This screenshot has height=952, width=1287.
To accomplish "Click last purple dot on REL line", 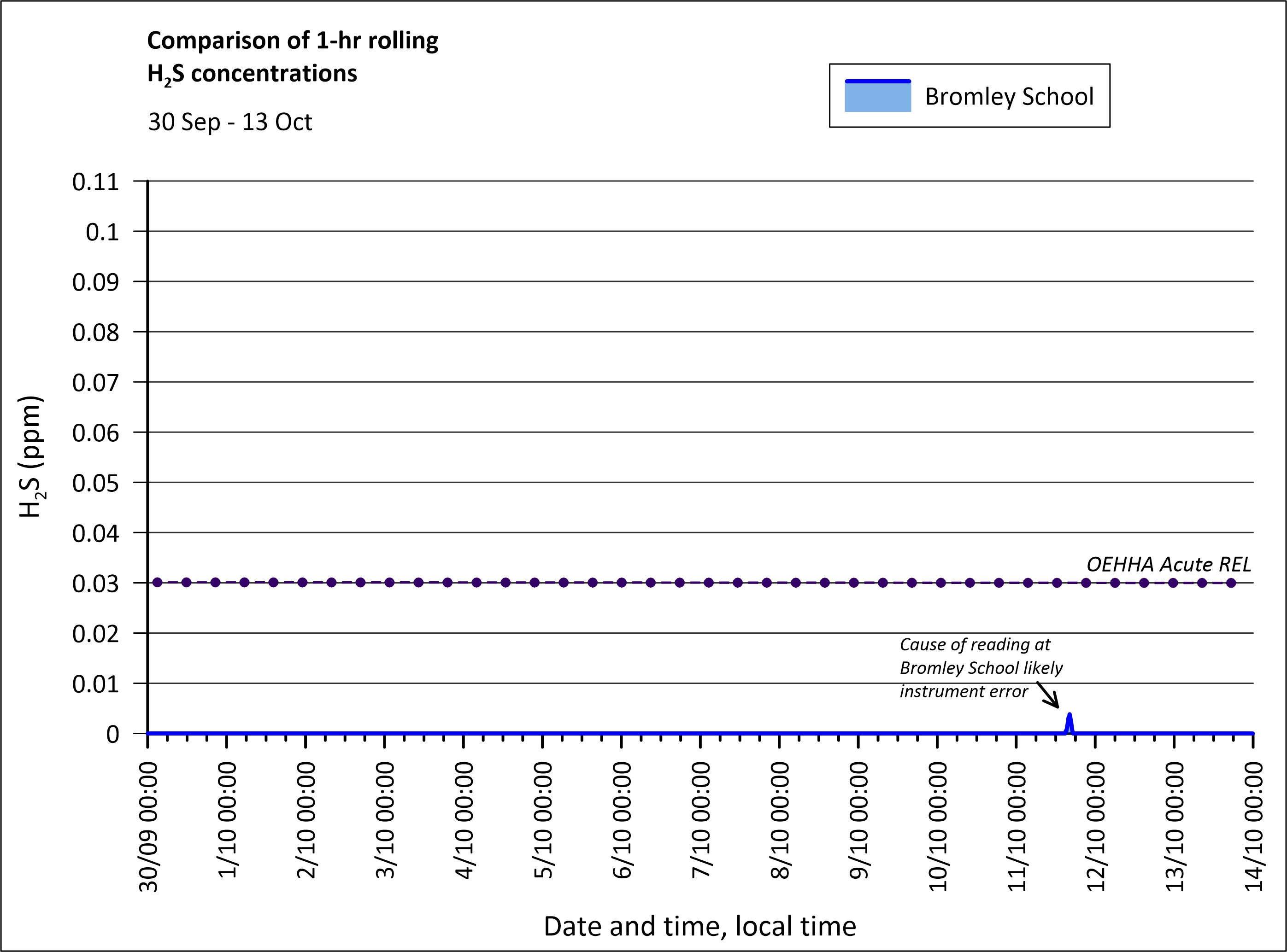I will 1231,583.
